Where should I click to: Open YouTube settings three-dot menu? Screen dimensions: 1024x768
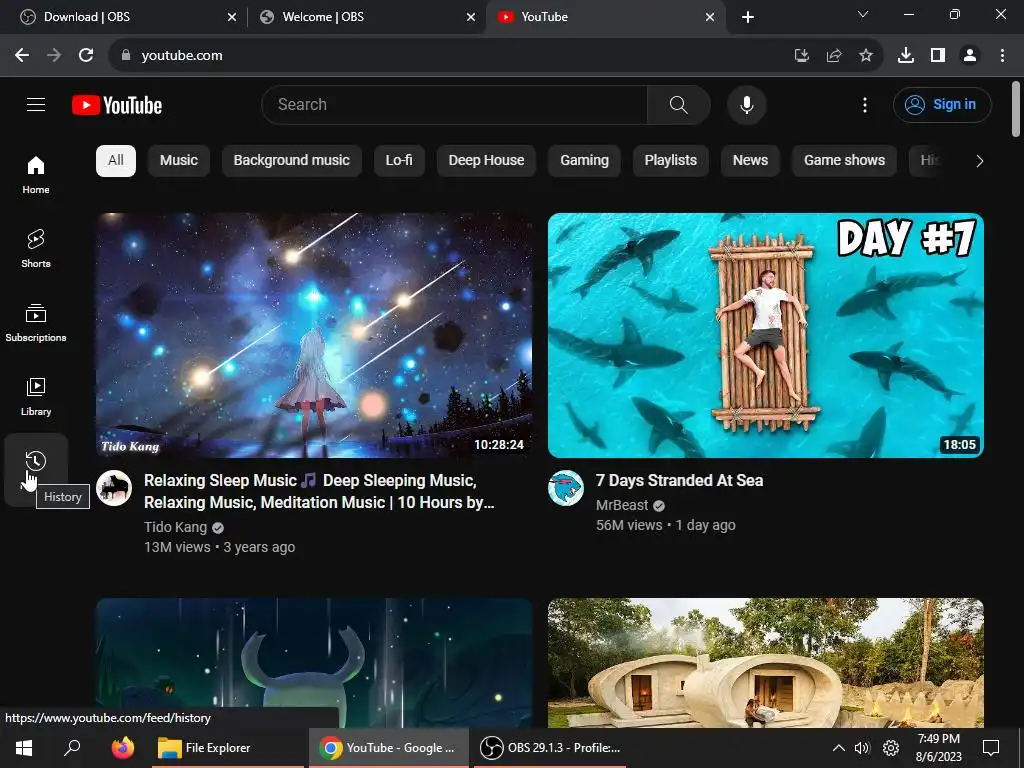click(865, 104)
